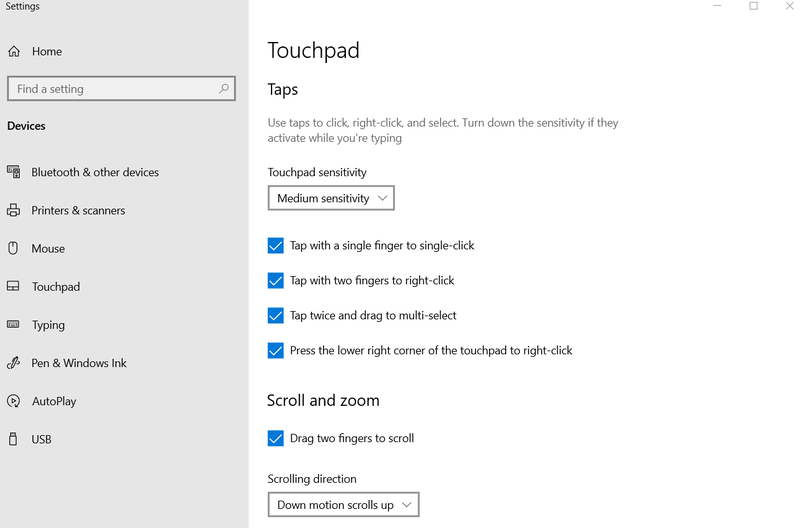Open Touchpad sensitivity dropdown

point(331,198)
